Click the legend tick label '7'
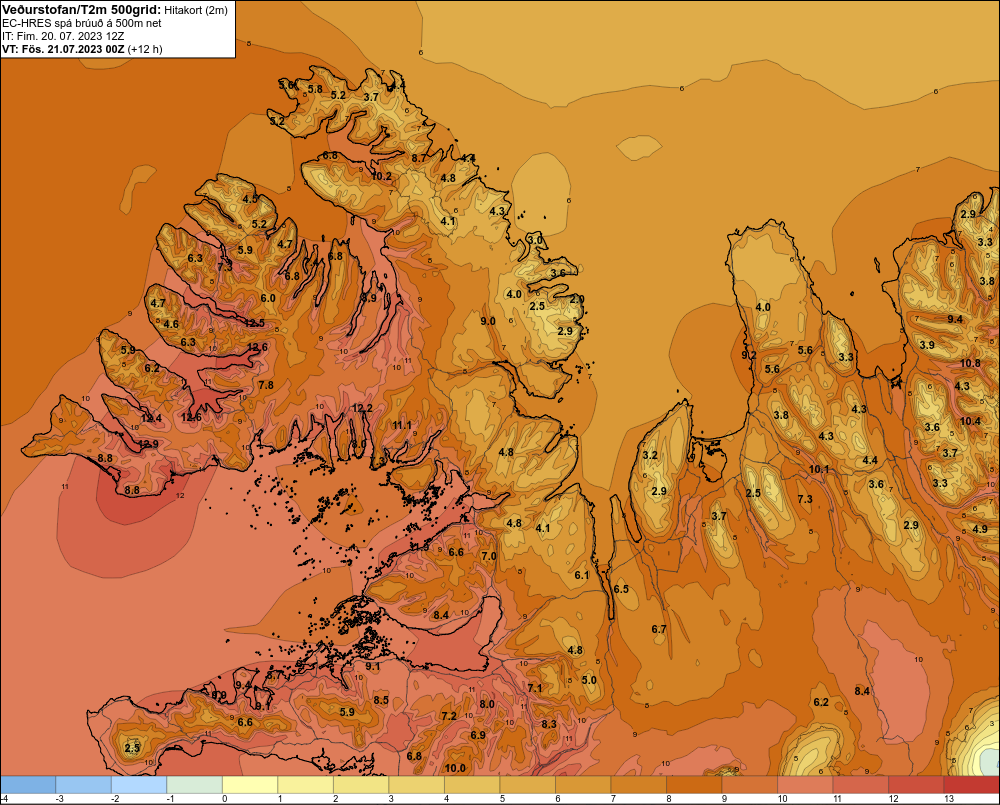The image size is (1000, 805). pos(612,799)
